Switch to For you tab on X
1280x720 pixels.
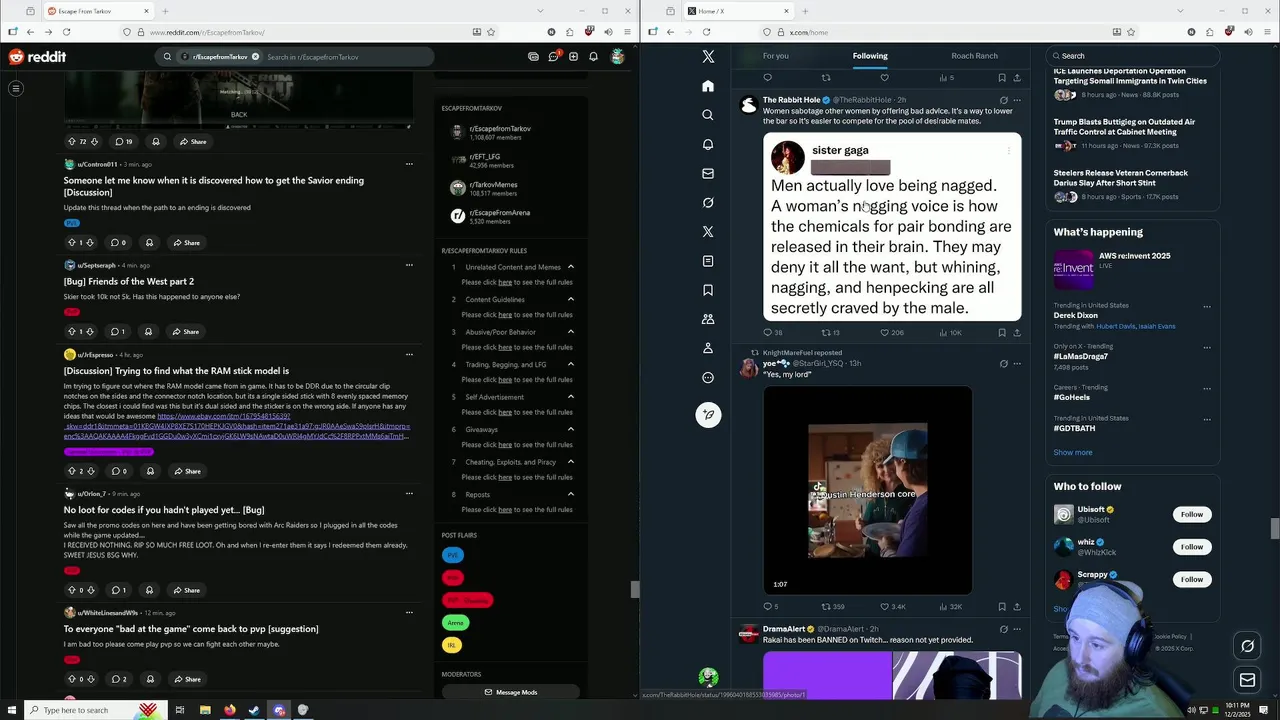pyautogui.click(x=775, y=56)
